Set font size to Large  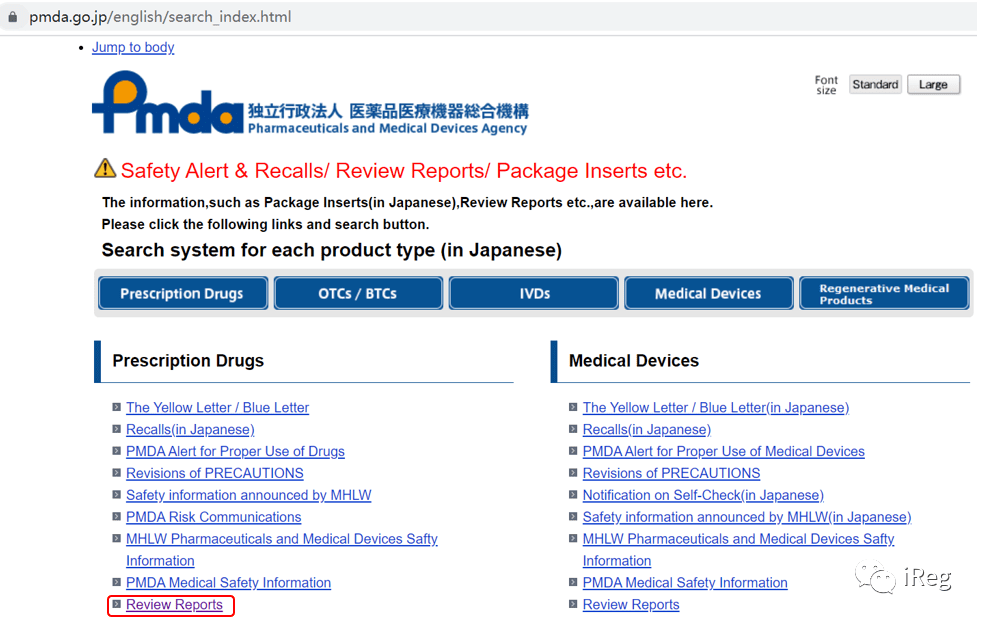point(933,85)
